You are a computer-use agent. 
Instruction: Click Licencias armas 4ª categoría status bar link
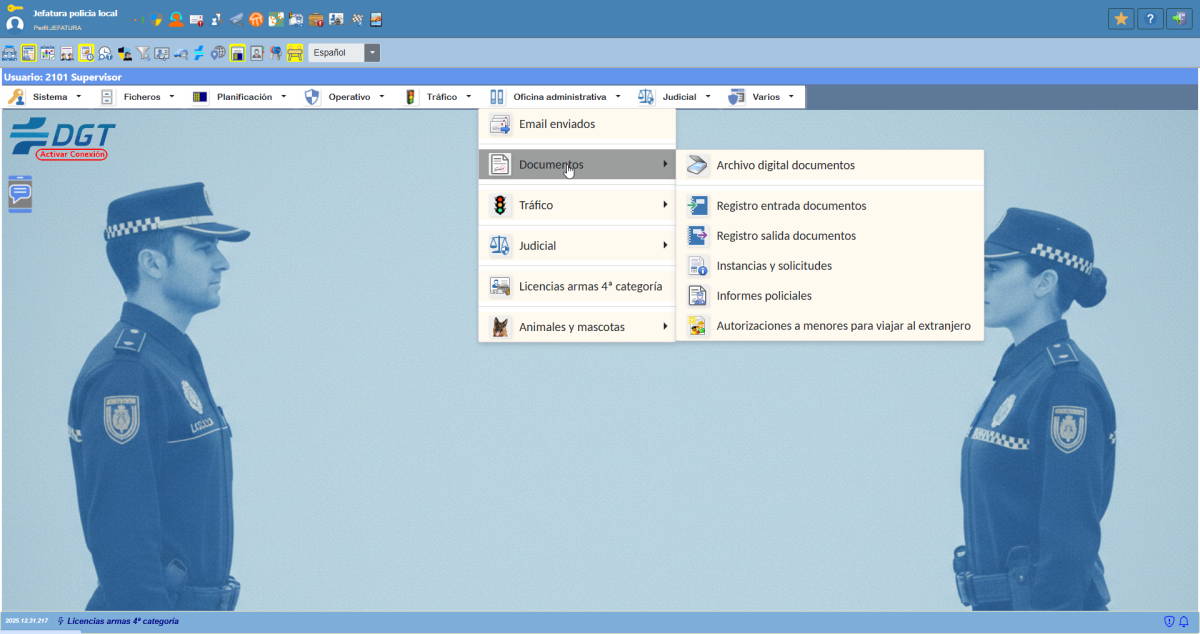coord(122,622)
